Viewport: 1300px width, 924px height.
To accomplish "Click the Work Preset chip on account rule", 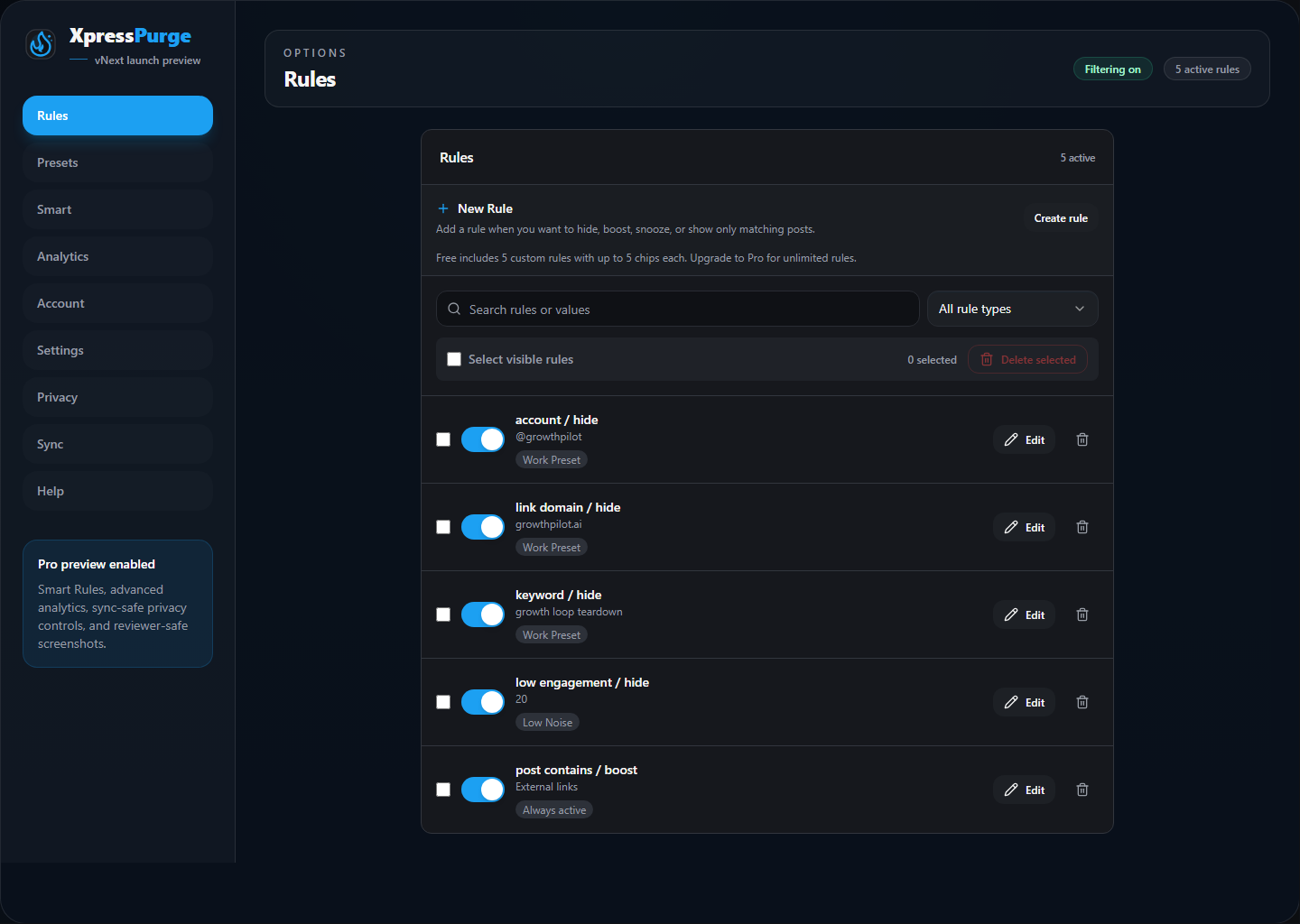I will coord(552,460).
